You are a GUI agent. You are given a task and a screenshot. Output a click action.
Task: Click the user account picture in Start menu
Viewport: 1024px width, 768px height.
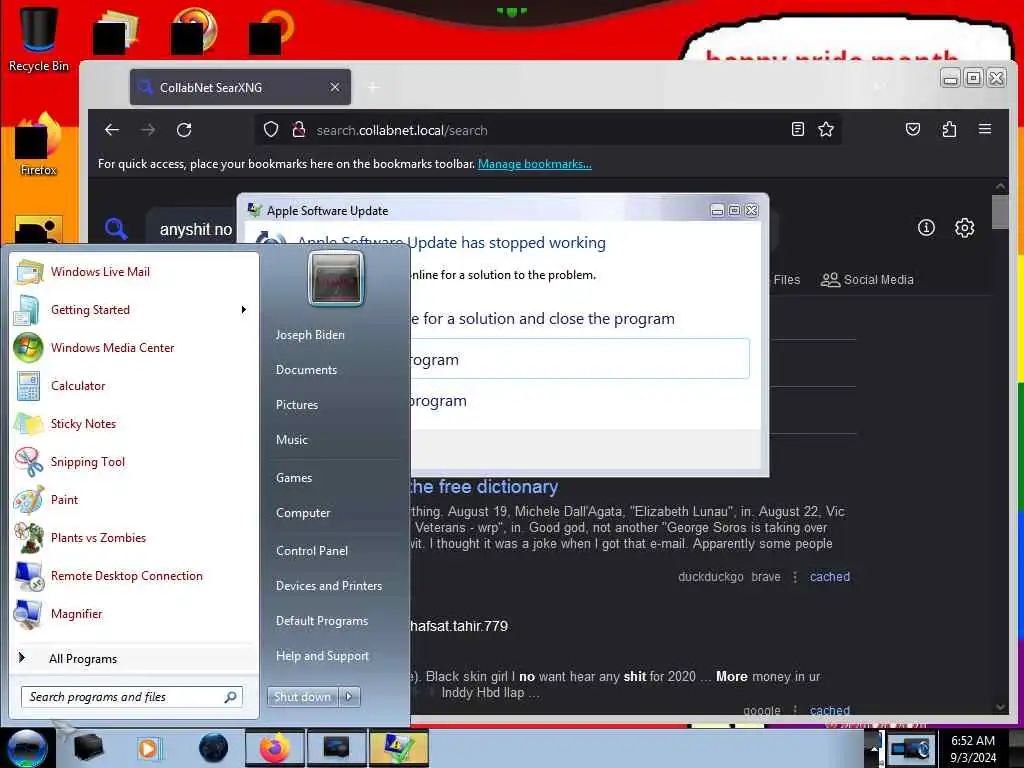coord(336,279)
